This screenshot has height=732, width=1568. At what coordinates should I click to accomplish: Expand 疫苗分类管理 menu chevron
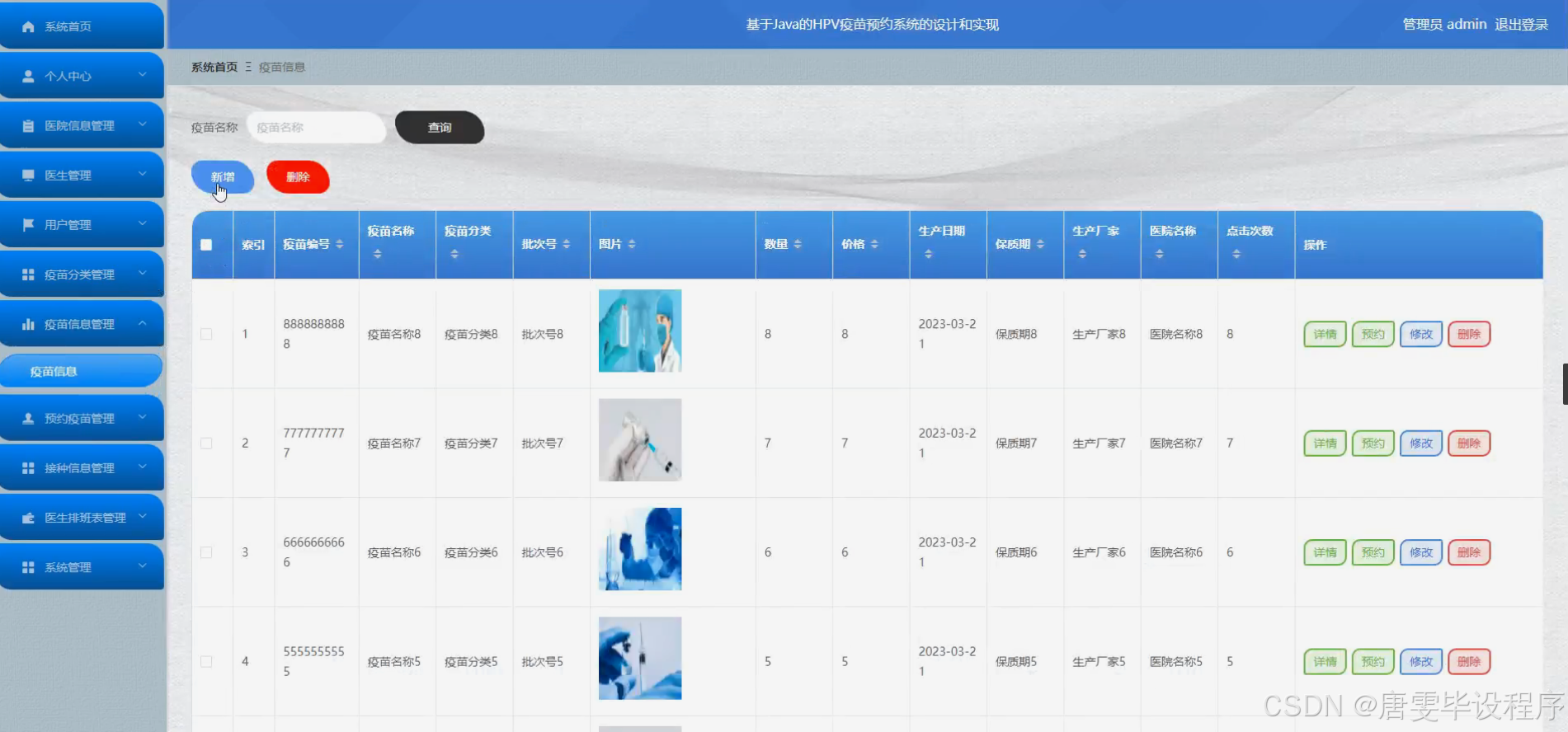click(x=143, y=274)
